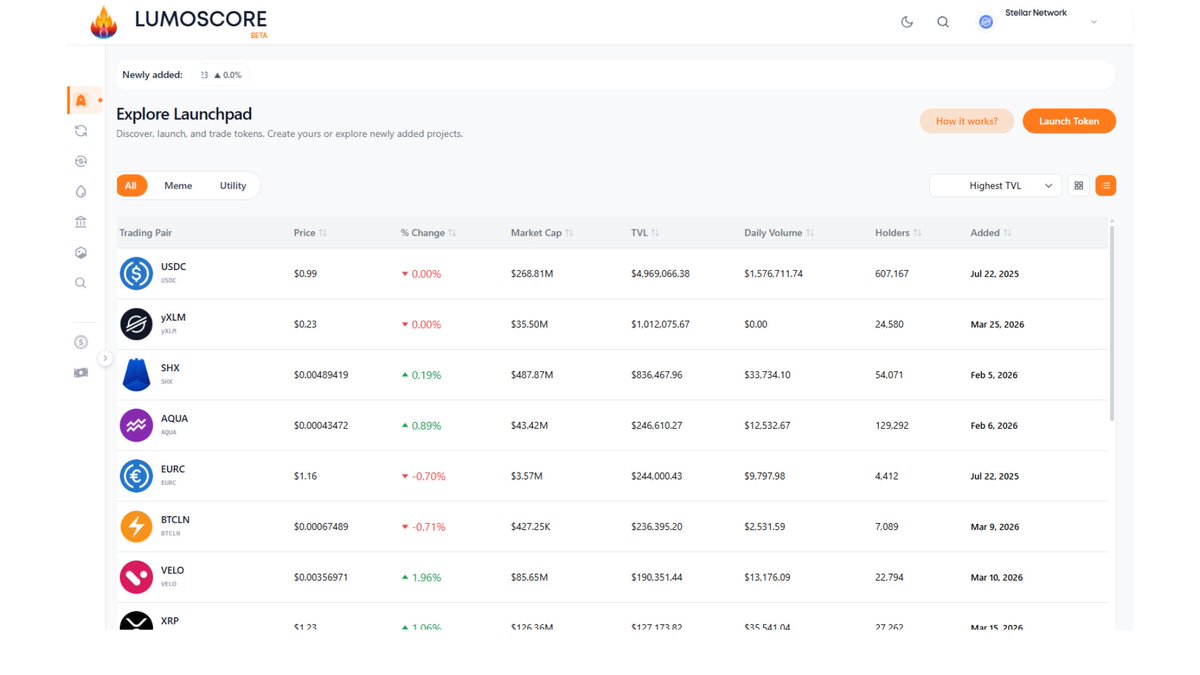Click the USDC token logo

pos(136,274)
